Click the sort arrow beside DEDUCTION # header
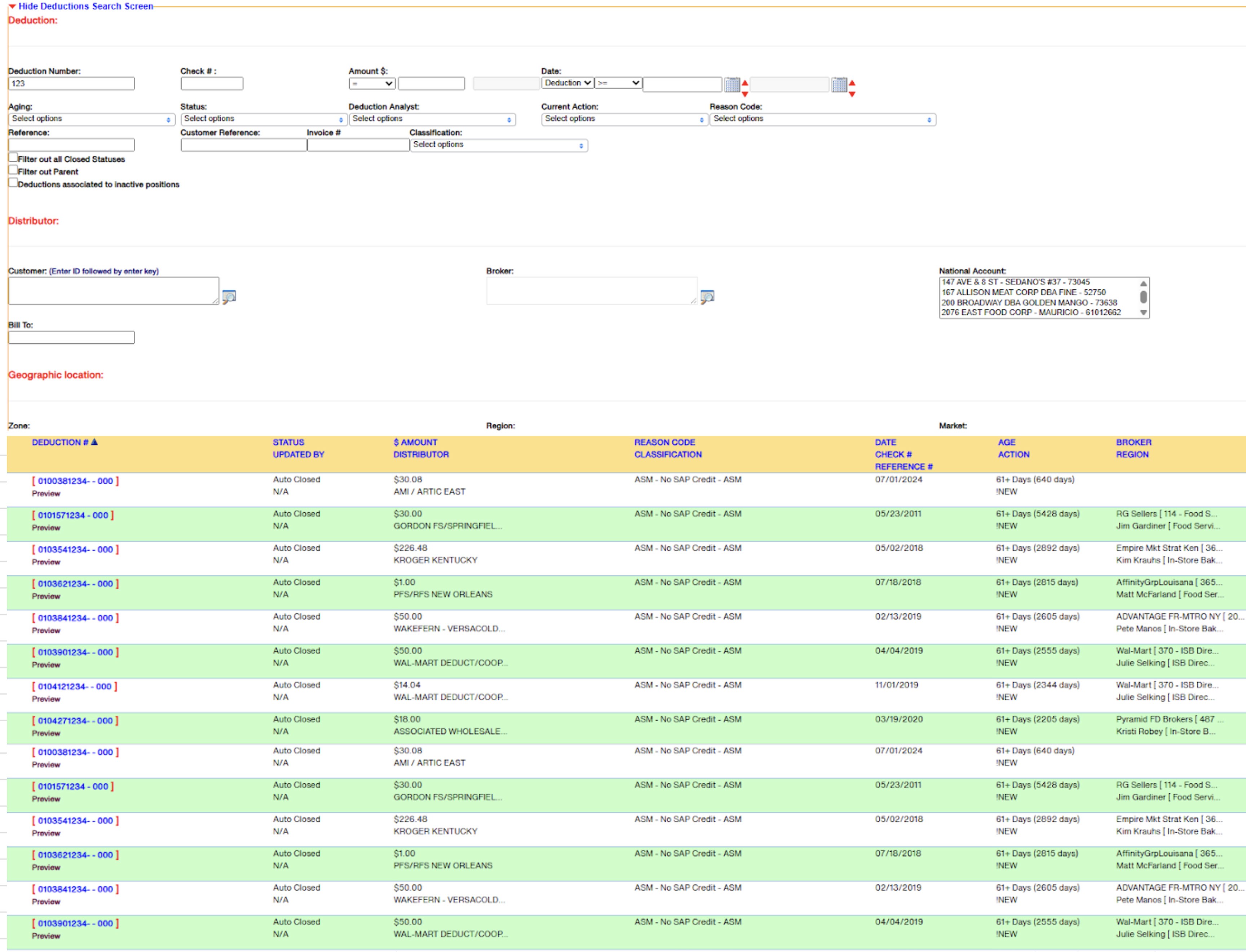Viewport: 1246px width, 952px height. coord(94,442)
